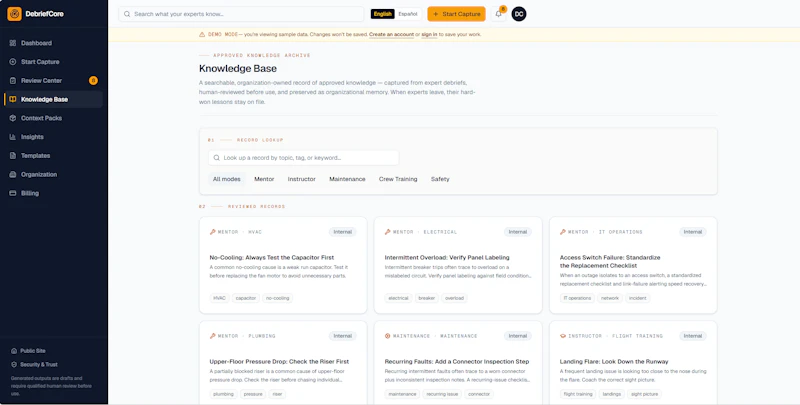
Task: Click the Templates document icon
Action: point(13,156)
